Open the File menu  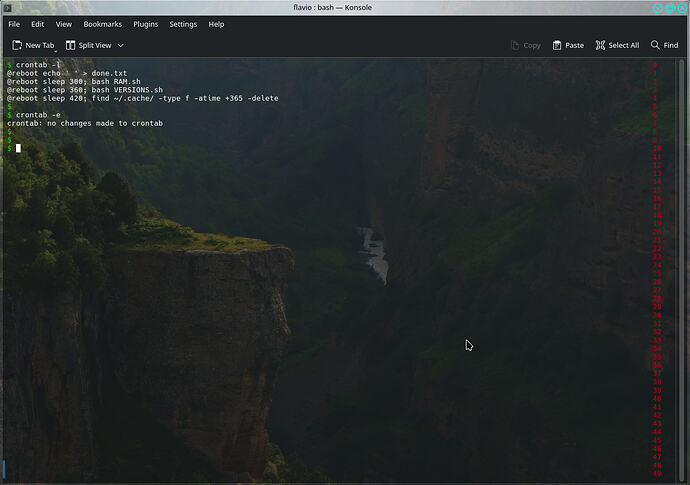pos(14,24)
